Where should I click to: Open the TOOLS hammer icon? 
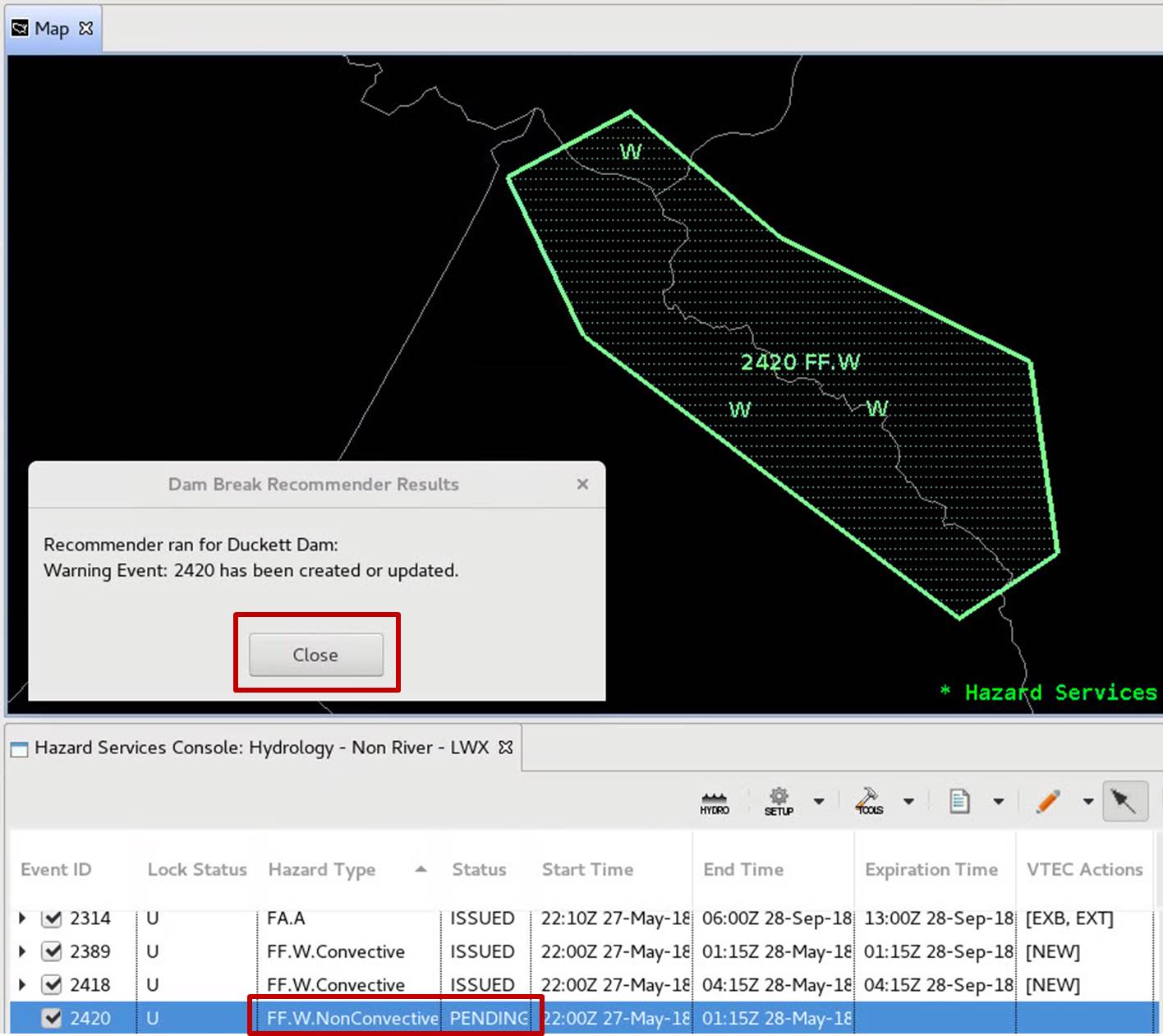(869, 802)
